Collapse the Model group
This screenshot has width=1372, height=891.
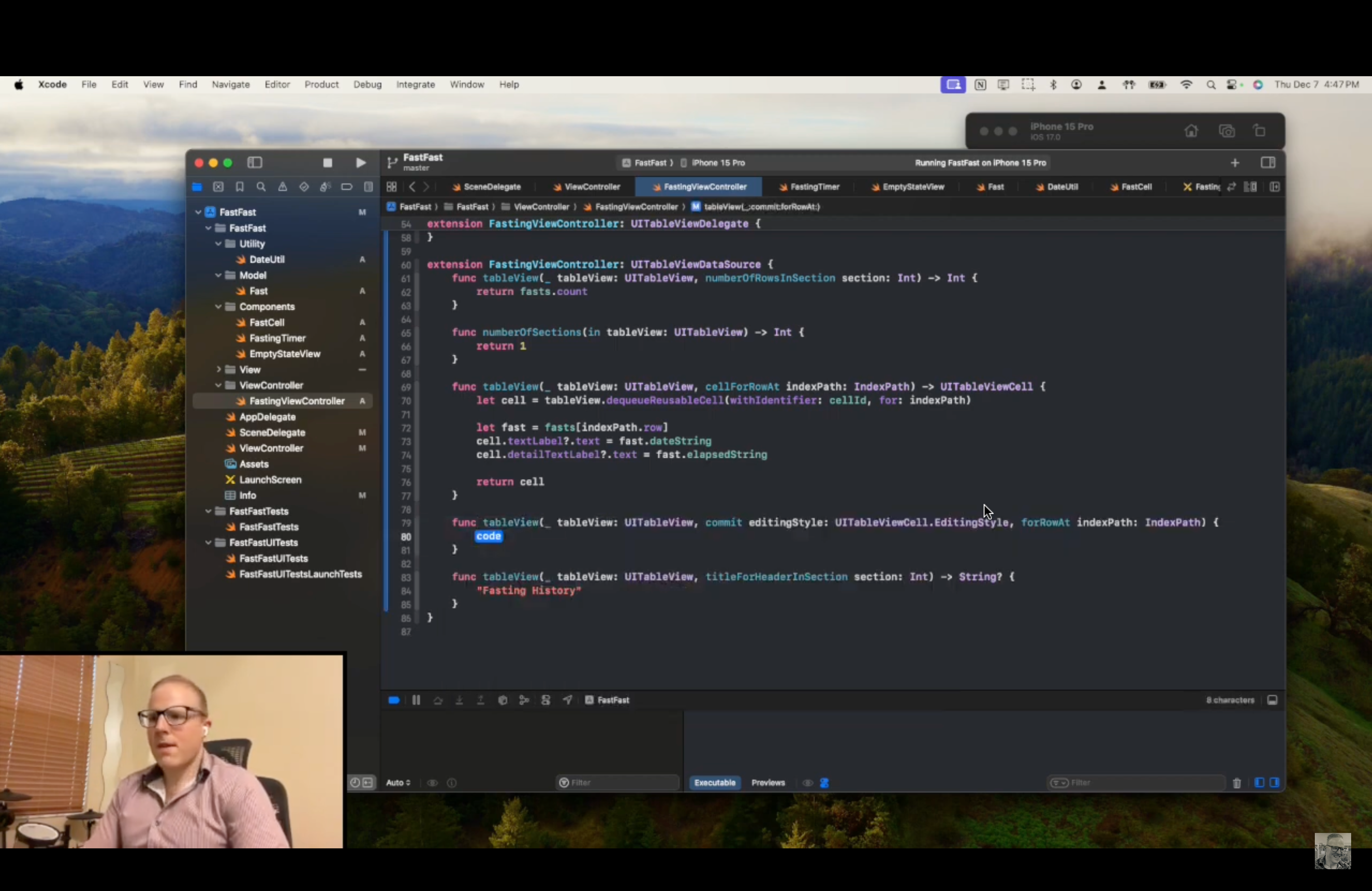(219, 275)
